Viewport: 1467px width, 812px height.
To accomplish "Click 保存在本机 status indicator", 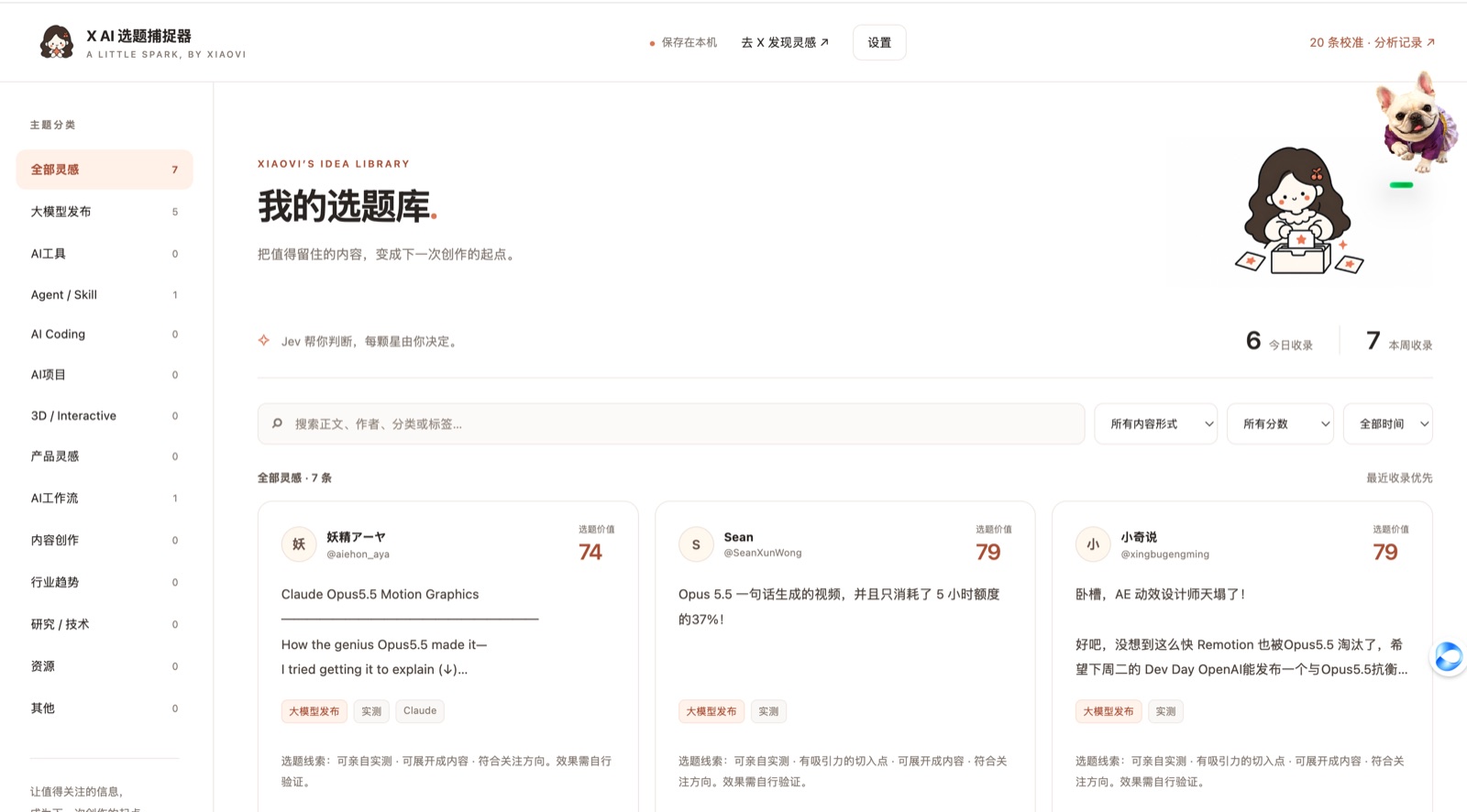I will tap(683, 42).
